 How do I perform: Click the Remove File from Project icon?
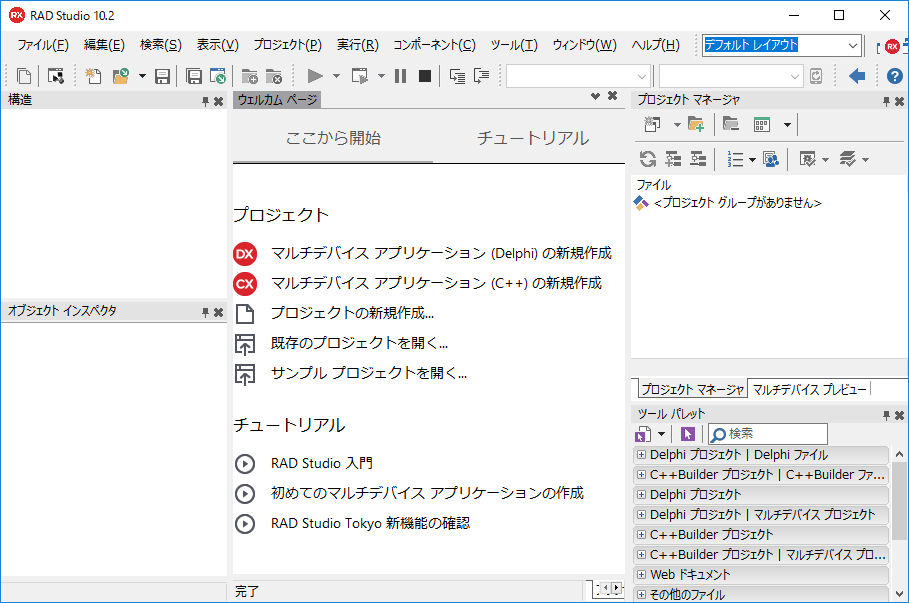[274, 76]
